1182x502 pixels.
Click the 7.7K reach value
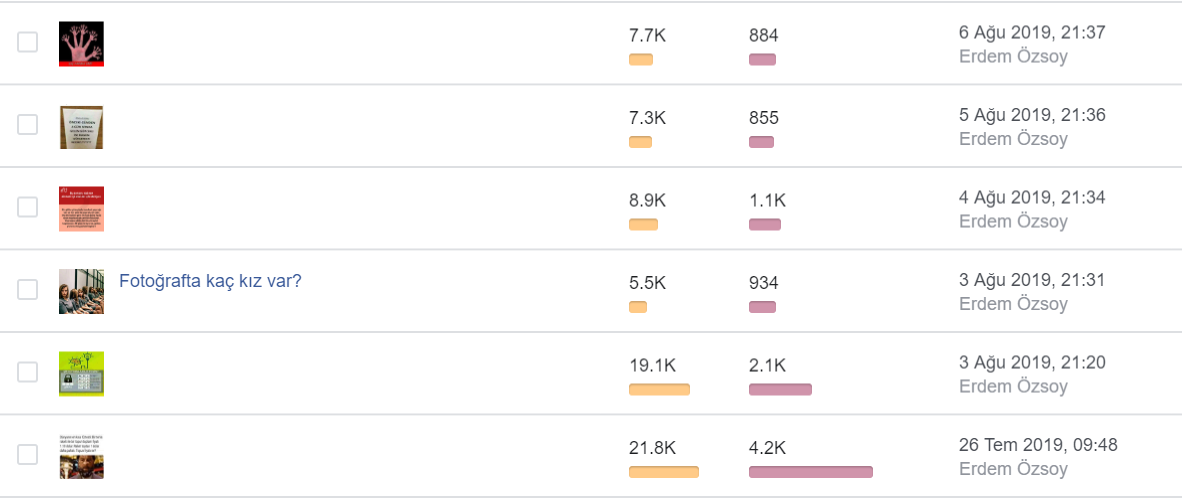[648, 35]
